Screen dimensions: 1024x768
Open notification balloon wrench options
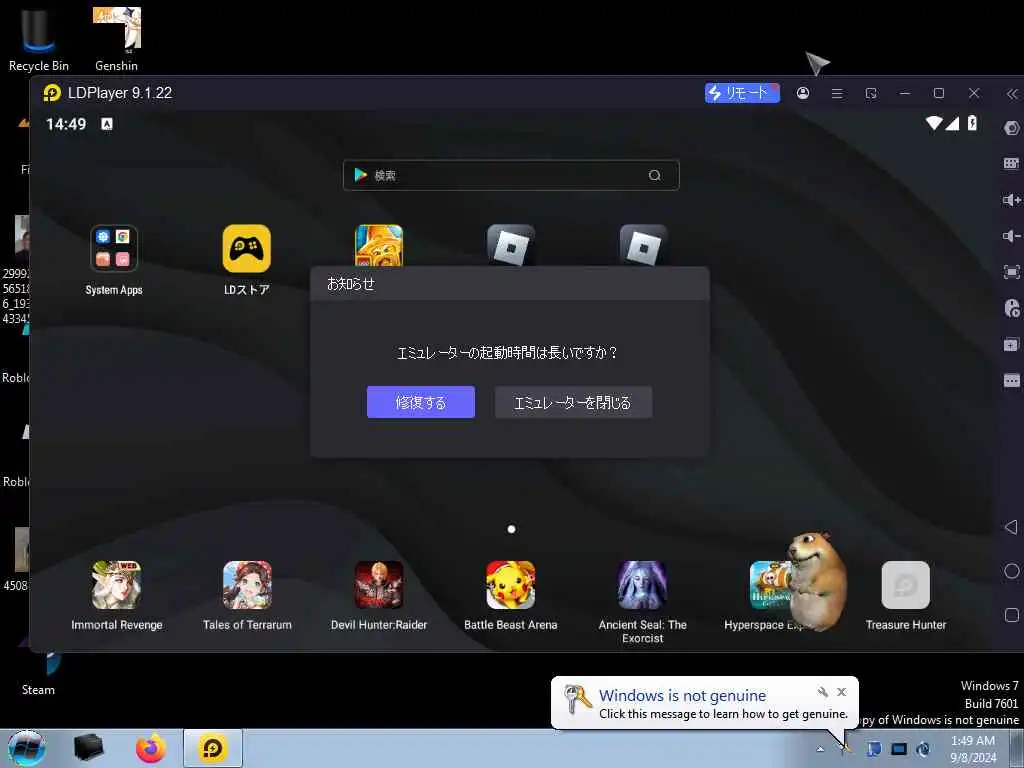tap(823, 692)
